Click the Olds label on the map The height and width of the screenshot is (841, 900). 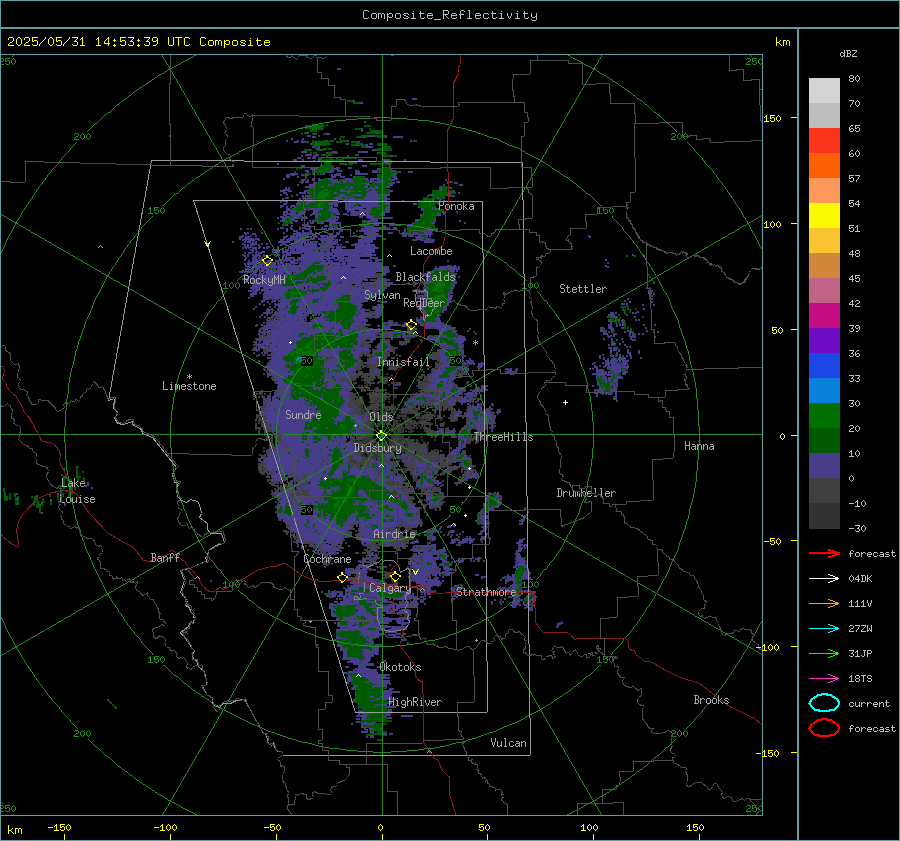point(381,417)
